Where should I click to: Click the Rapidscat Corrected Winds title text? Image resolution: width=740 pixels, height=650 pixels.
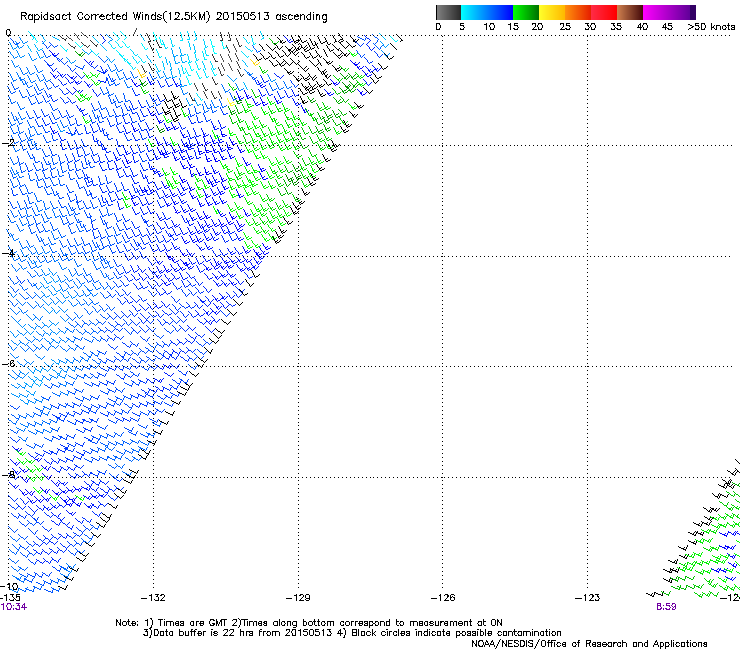(174, 17)
